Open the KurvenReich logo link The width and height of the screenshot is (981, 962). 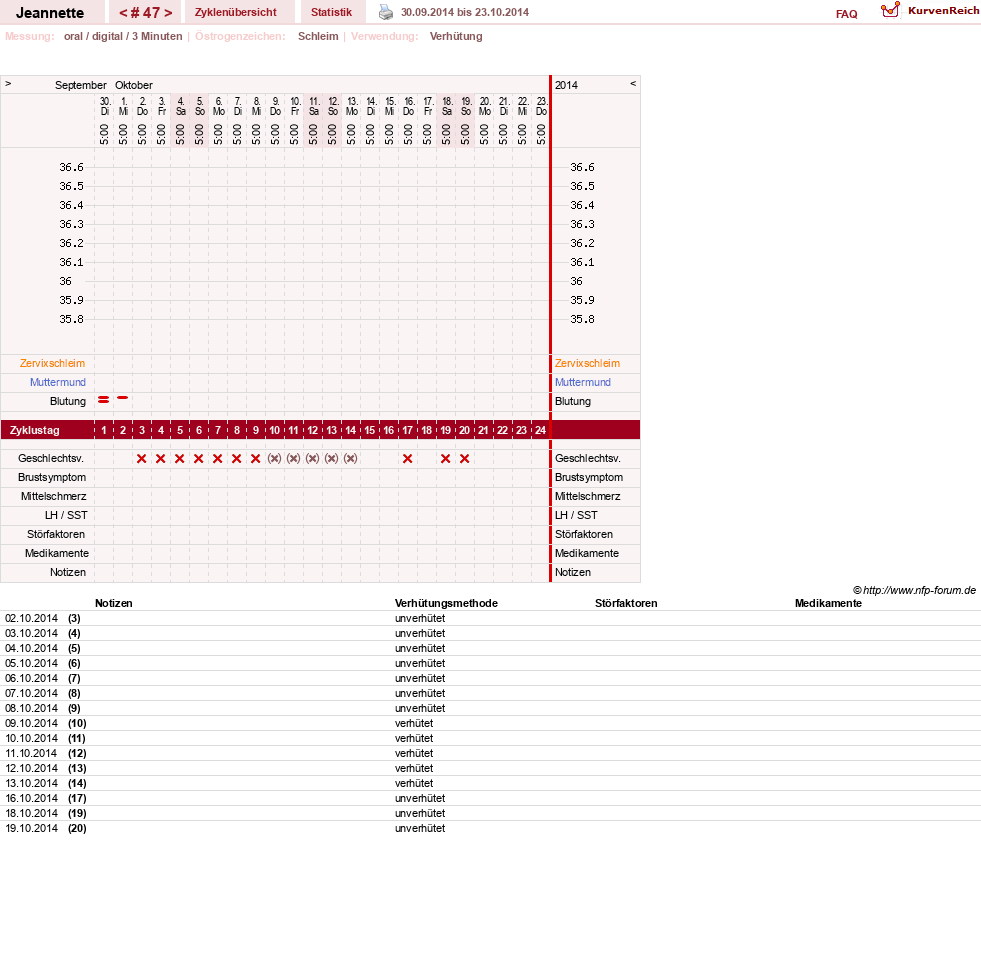click(x=930, y=11)
